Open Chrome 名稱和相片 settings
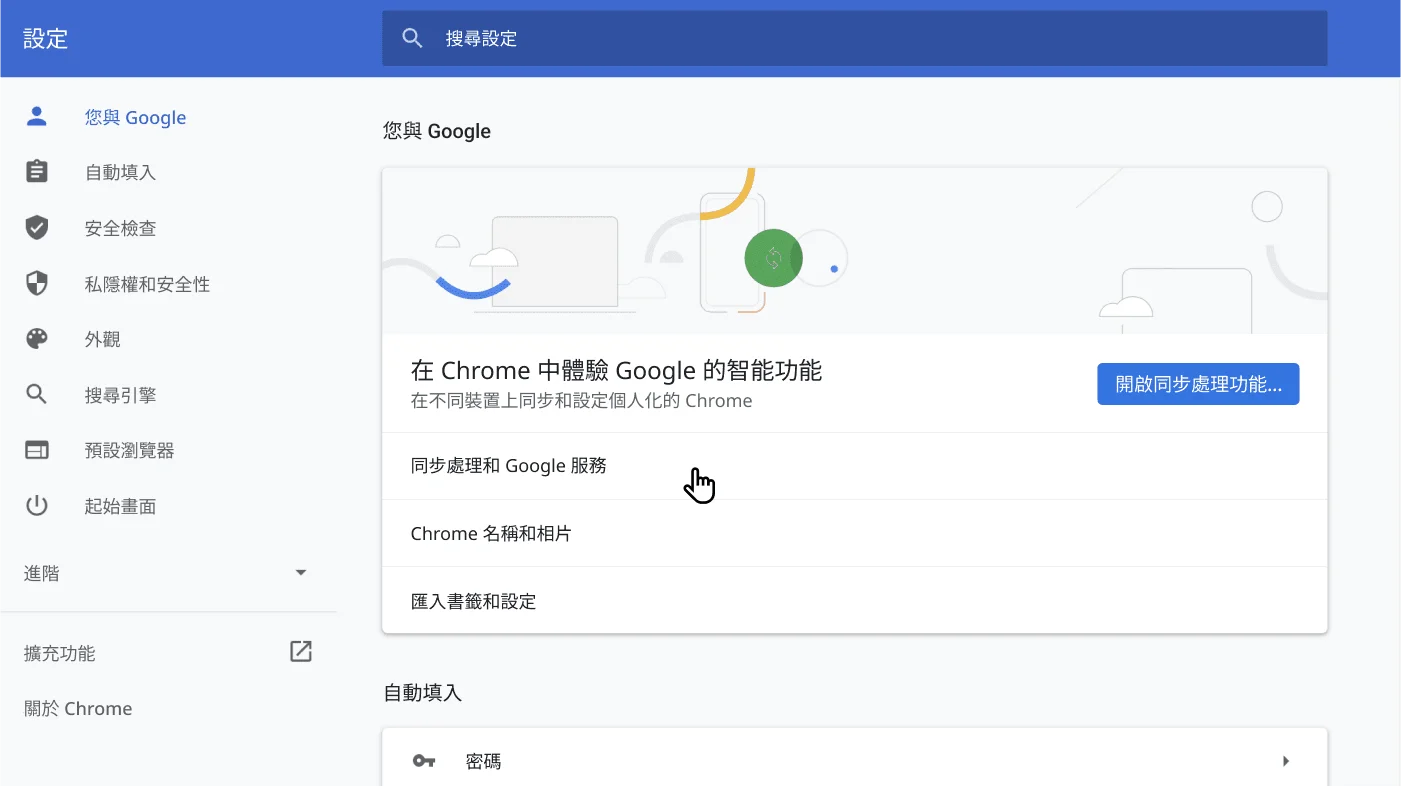 [490, 533]
